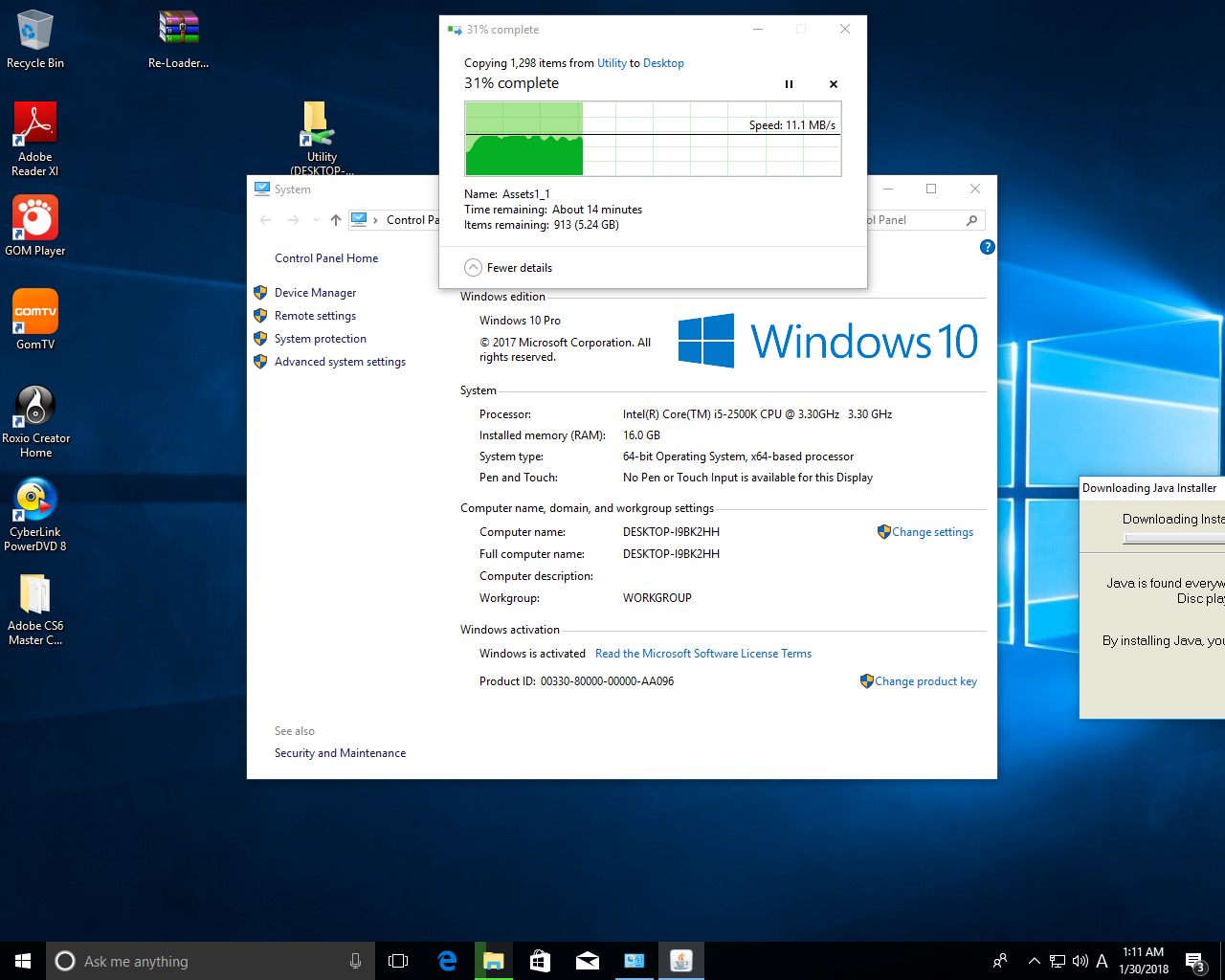Open the System window help icon
Image resolution: width=1225 pixels, height=980 pixels.
point(988,247)
